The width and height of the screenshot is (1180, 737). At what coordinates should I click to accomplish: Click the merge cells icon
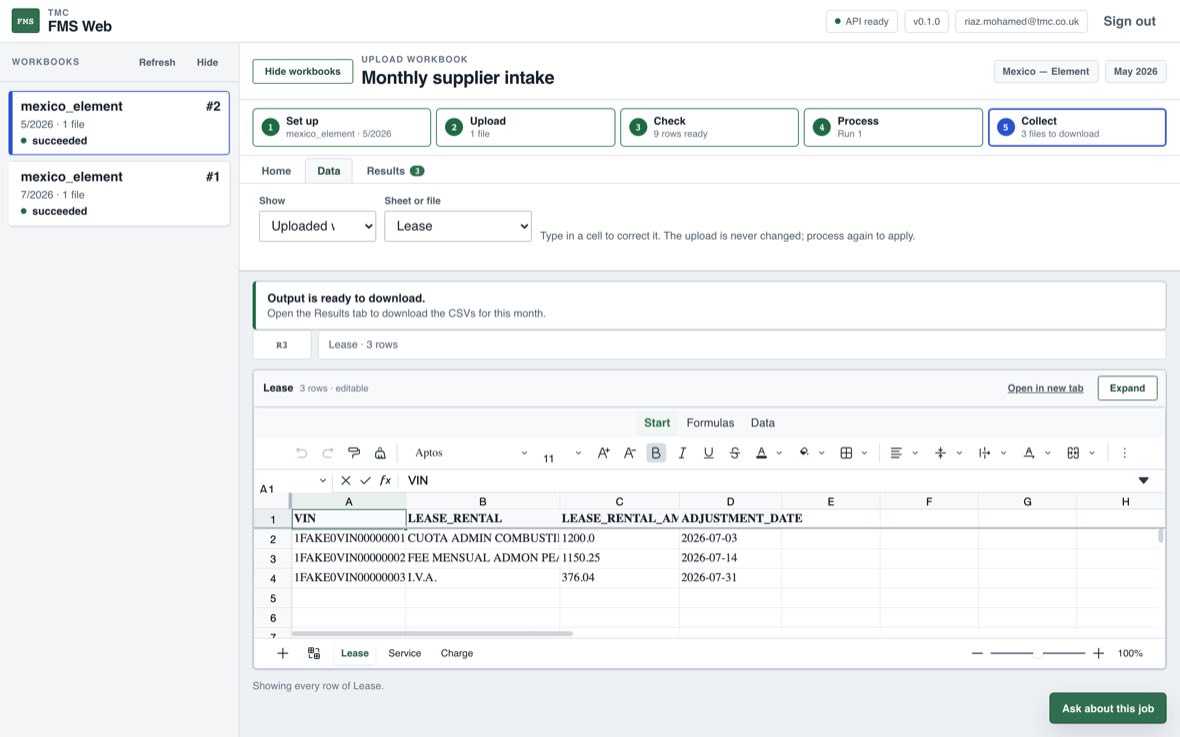(1073, 452)
